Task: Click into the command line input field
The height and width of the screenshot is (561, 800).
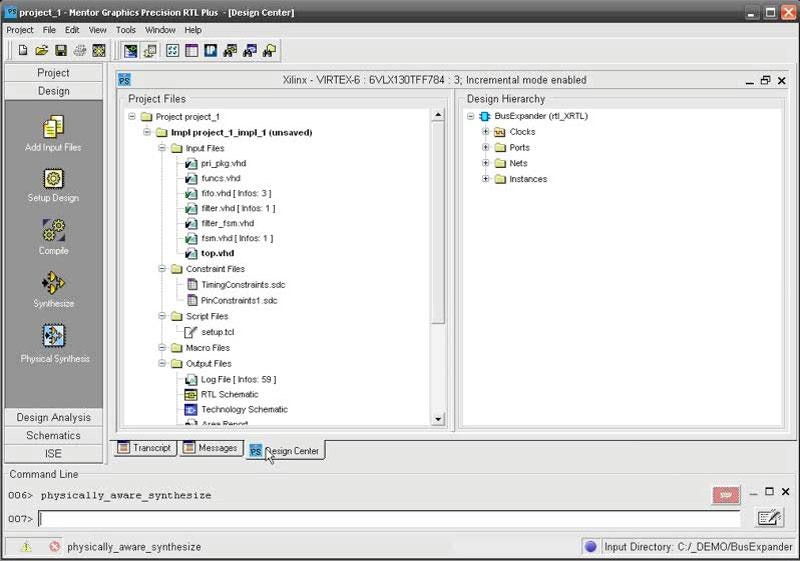Action: (x=389, y=519)
